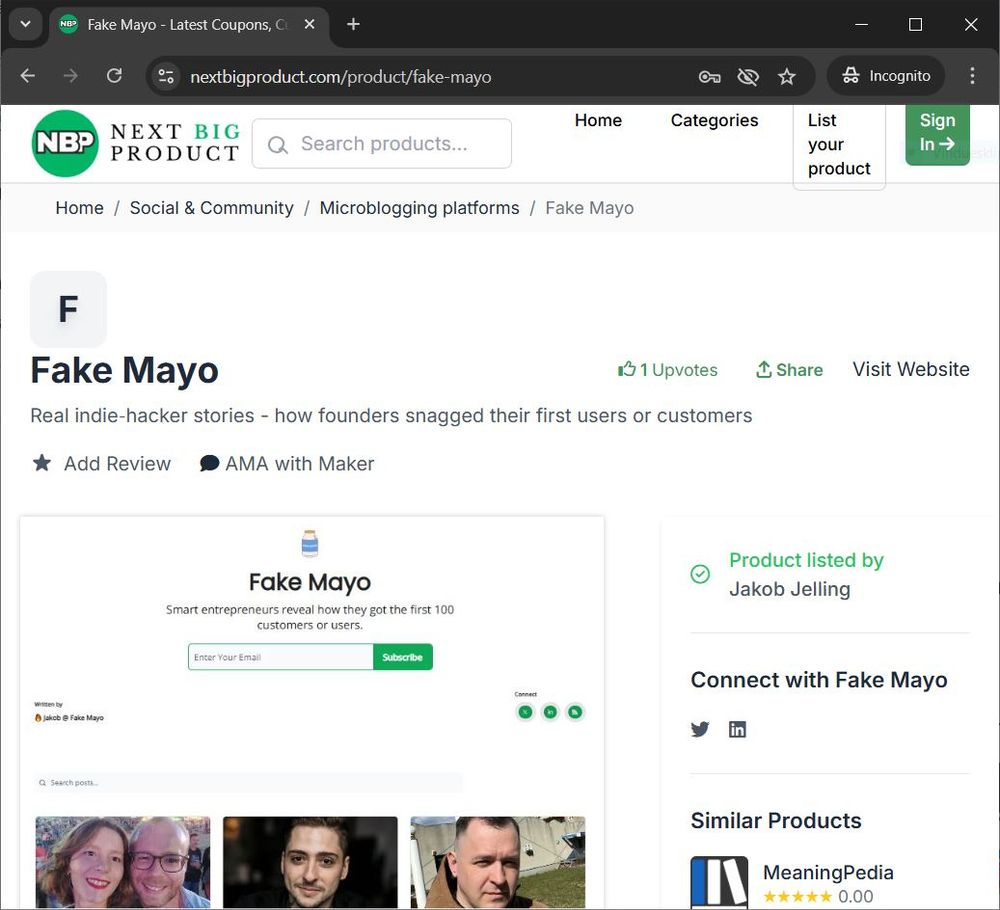Open the tab search dropdown arrow
Screen dimensions: 1000x910
pos(26,24)
